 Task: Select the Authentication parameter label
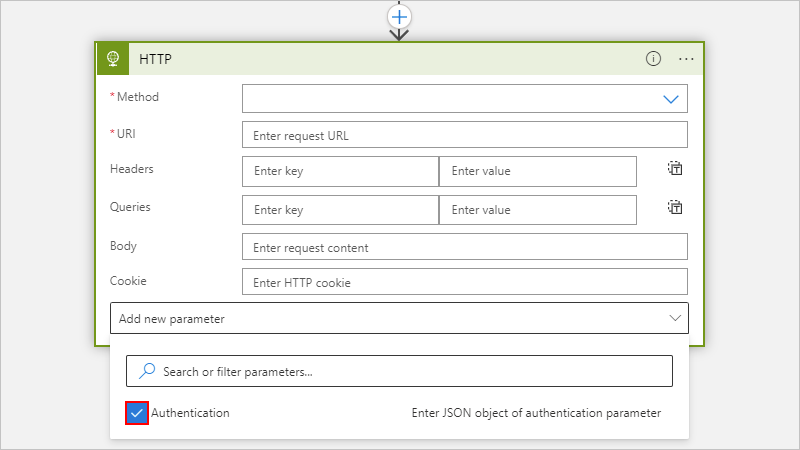tap(190, 412)
